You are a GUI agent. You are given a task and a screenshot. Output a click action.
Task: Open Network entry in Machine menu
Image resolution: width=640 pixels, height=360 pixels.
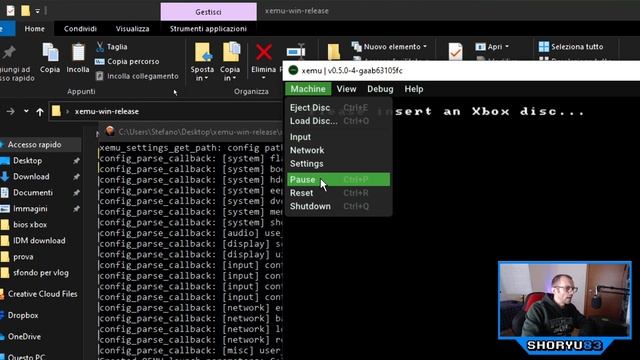tap(338, 151)
